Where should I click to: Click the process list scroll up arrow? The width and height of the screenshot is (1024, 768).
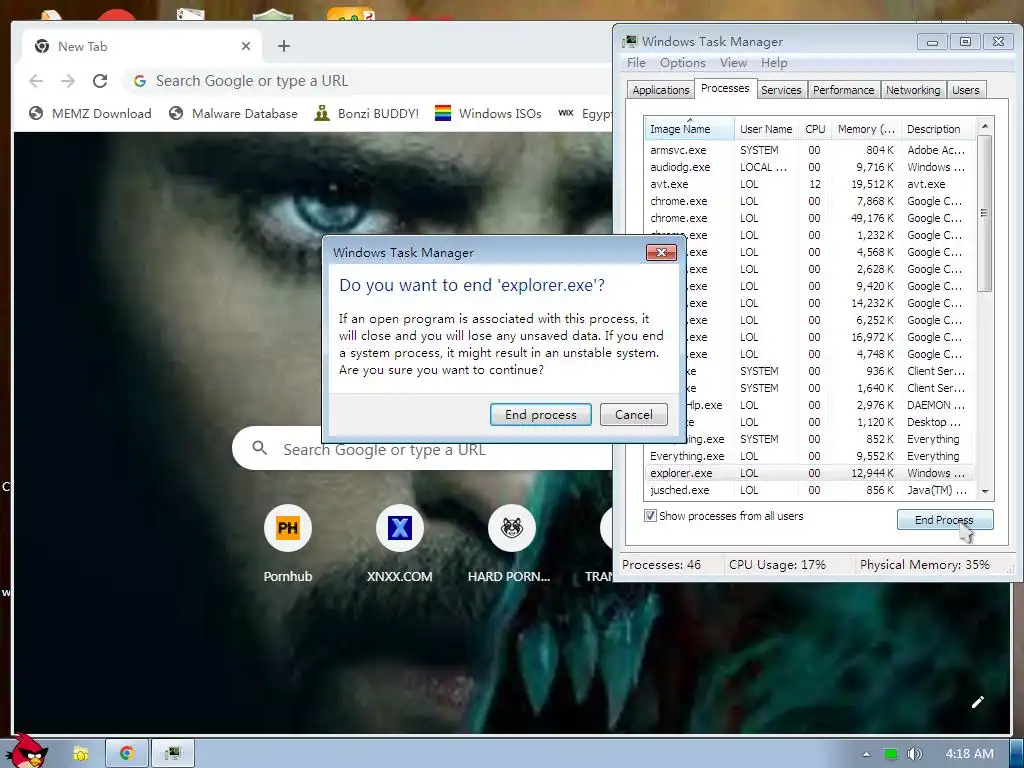coord(985,125)
